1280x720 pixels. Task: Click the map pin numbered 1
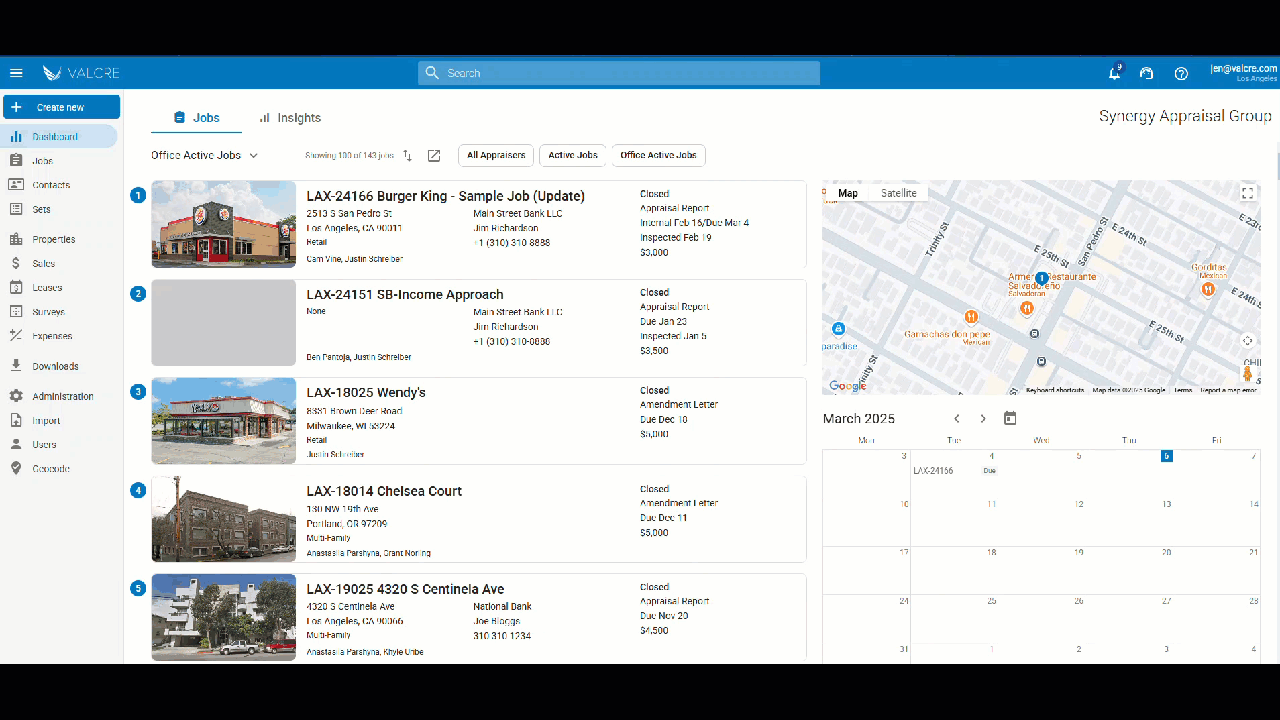pyautogui.click(x=1041, y=278)
